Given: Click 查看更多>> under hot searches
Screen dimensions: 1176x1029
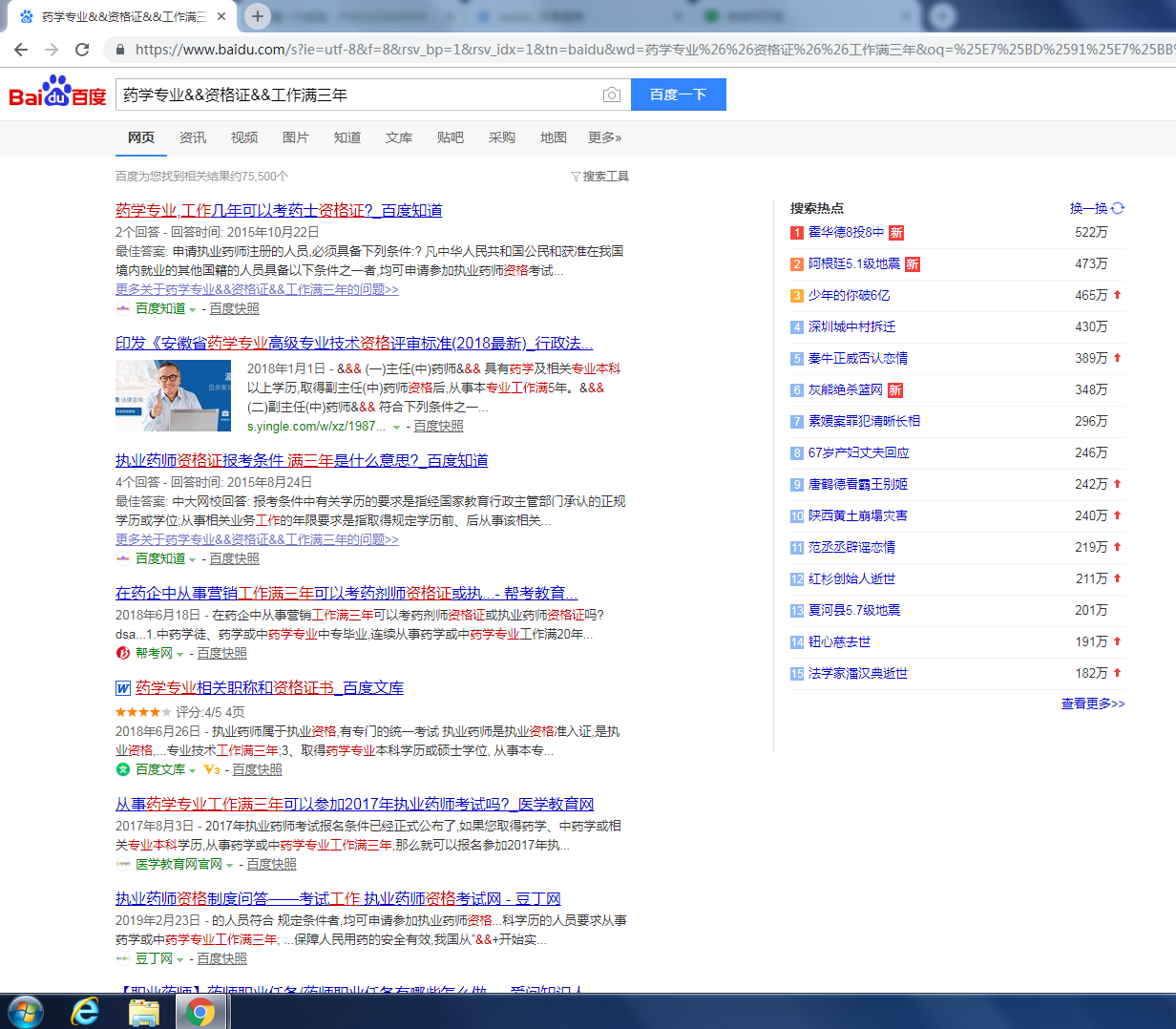Looking at the screenshot, I should tap(1093, 703).
